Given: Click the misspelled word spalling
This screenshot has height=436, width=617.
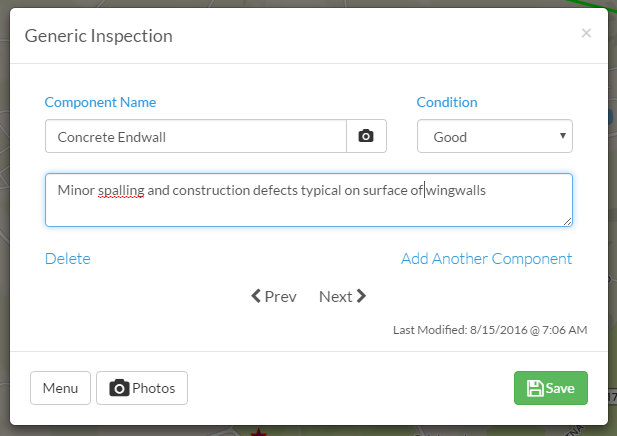Looking at the screenshot, I should pyautogui.click(x=121, y=191).
